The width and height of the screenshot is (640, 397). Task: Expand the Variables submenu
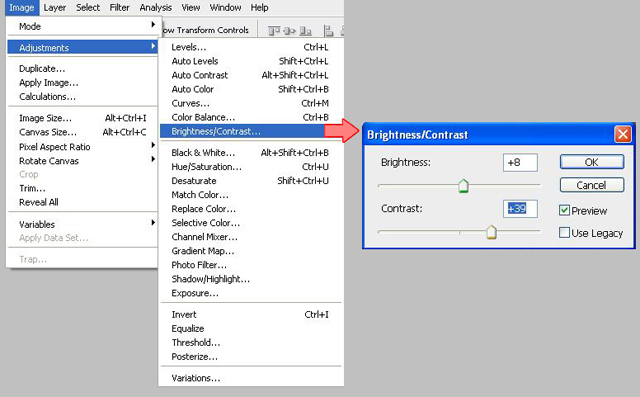(82, 224)
